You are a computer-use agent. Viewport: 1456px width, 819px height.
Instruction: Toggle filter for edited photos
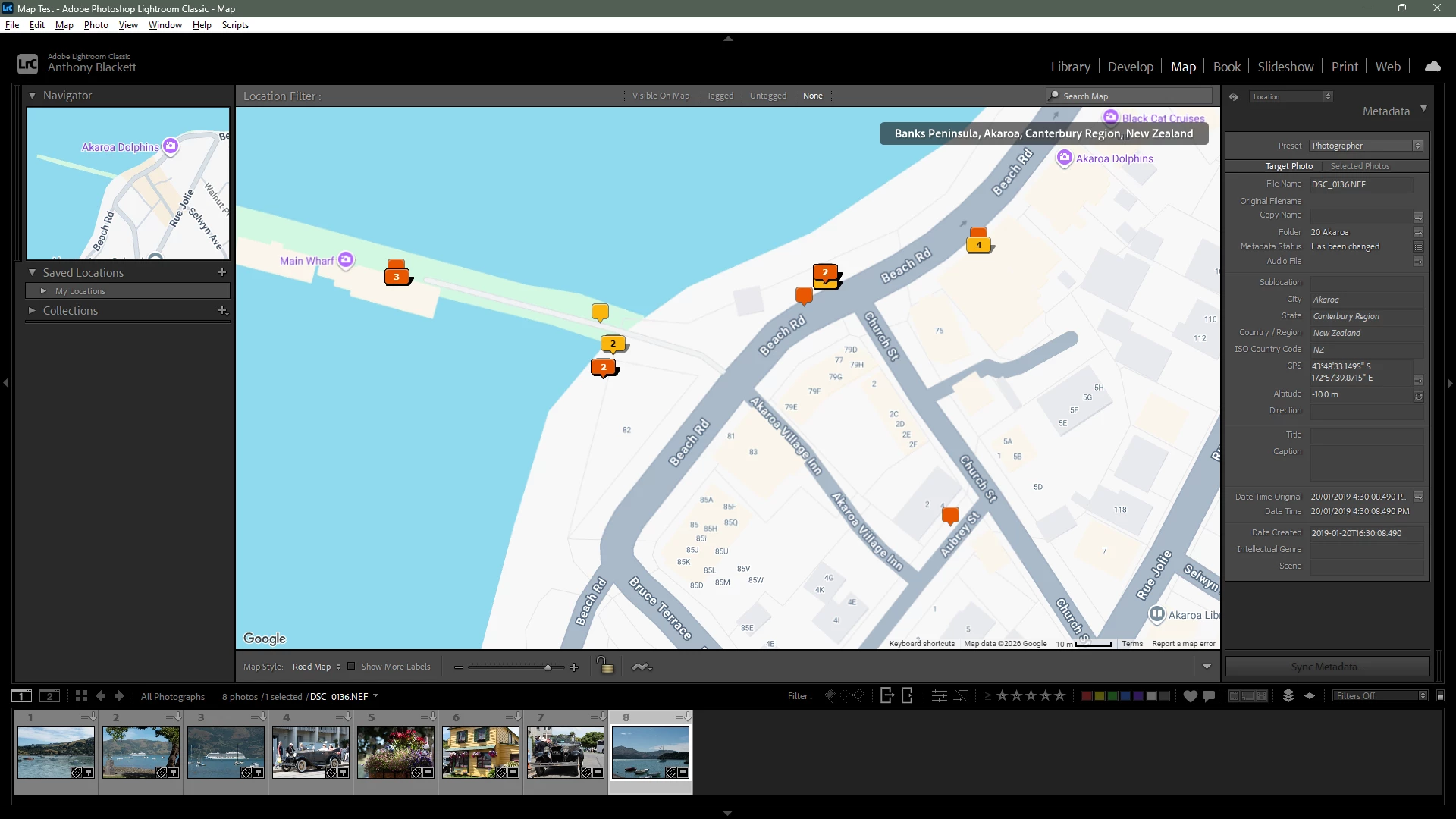click(x=939, y=695)
